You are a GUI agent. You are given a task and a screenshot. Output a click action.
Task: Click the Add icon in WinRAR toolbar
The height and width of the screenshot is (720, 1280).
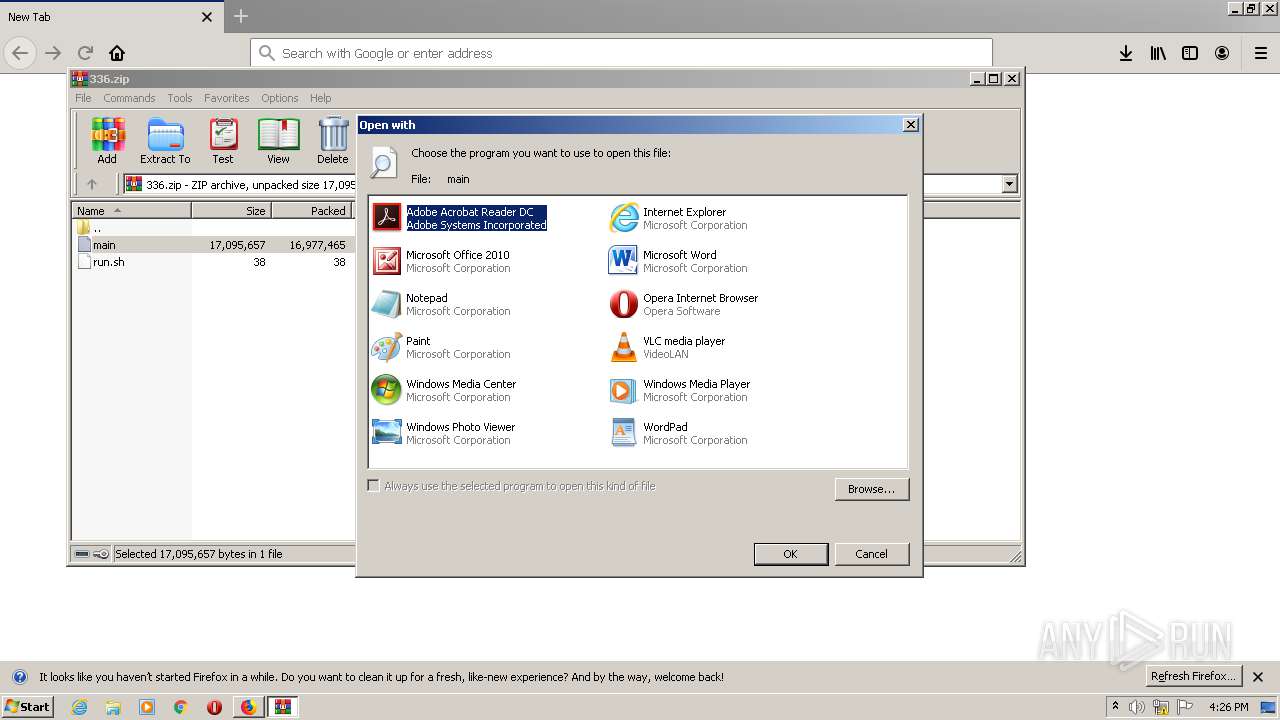[107, 141]
